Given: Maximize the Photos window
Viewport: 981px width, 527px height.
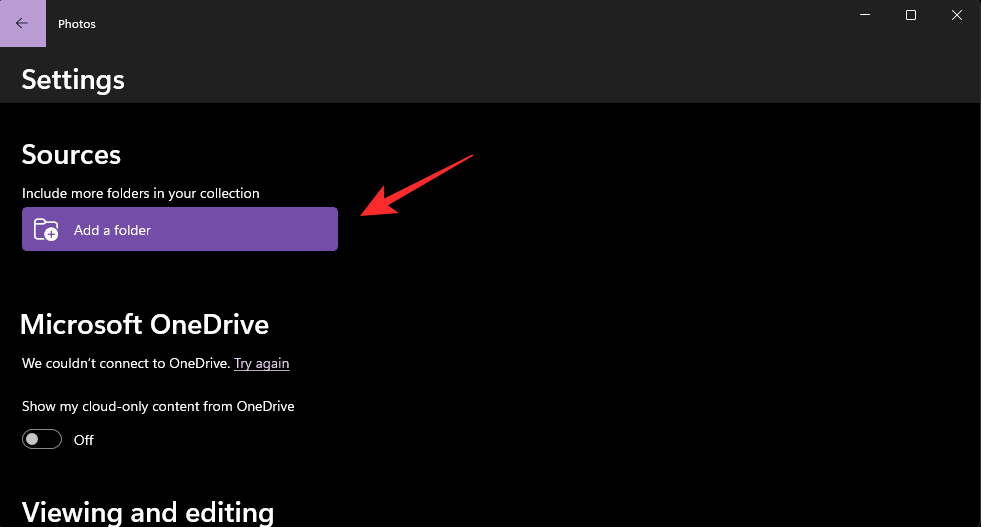Looking at the screenshot, I should click(x=911, y=15).
